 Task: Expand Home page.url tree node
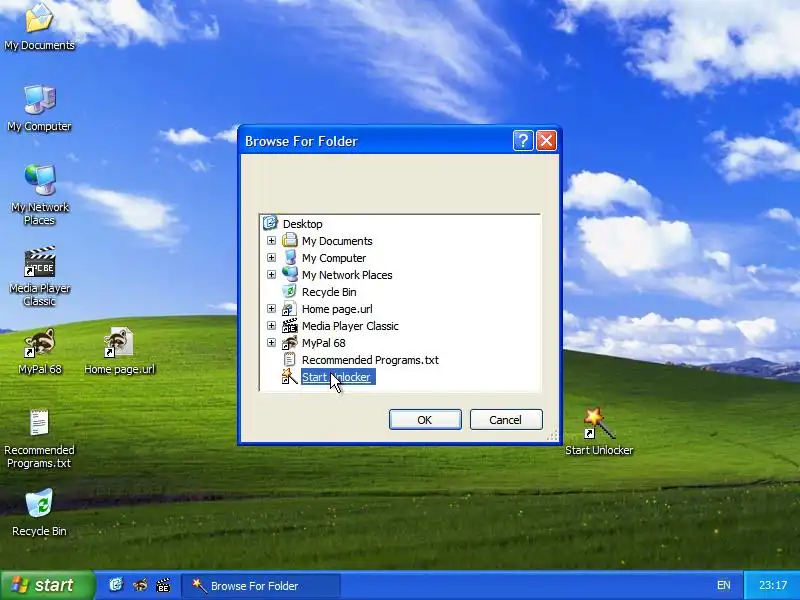point(271,308)
